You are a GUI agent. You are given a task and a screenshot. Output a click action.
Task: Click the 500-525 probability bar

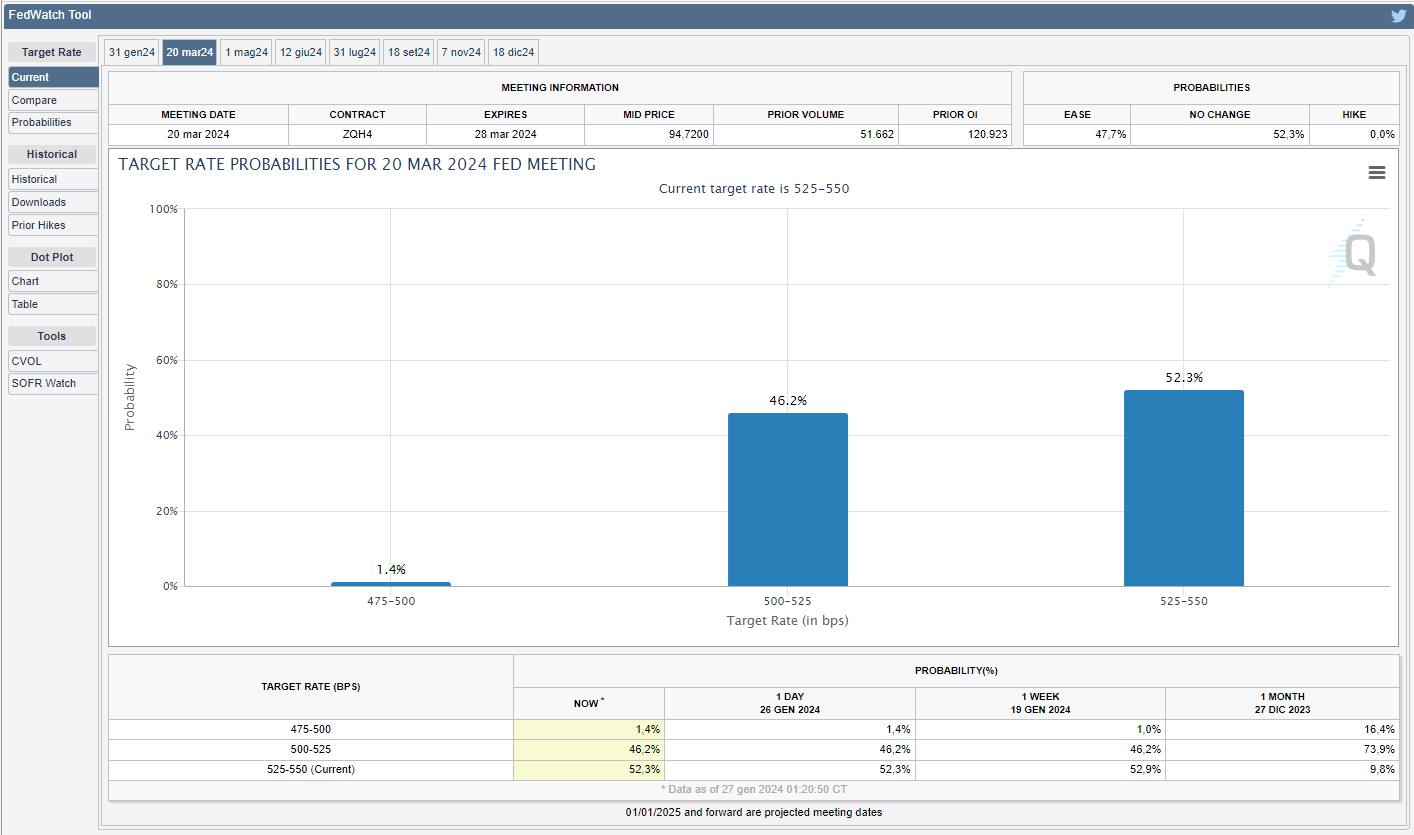[787, 500]
